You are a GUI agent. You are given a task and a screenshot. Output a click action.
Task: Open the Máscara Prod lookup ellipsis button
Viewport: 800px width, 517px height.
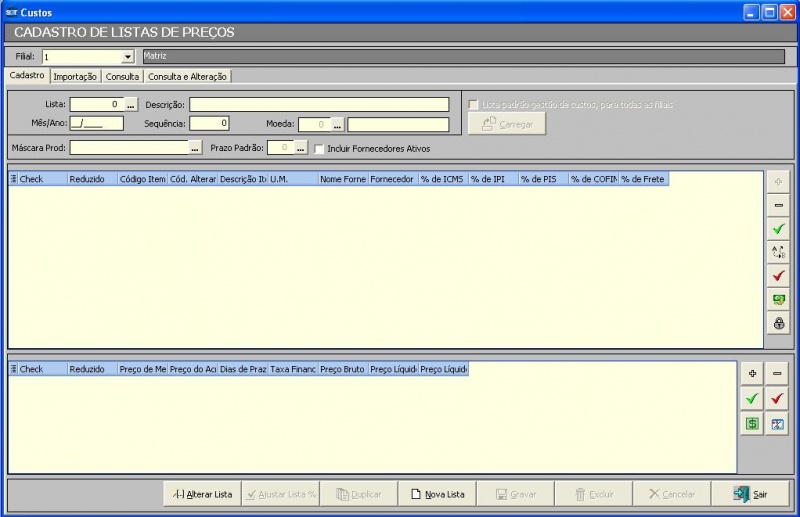point(195,148)
